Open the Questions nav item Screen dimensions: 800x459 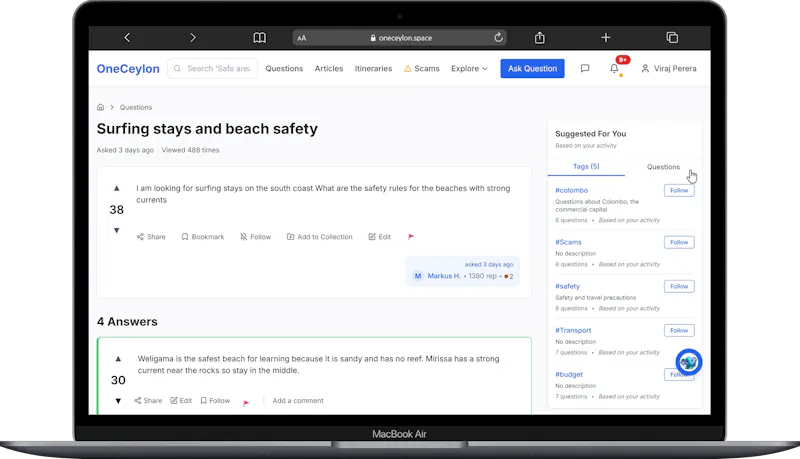tap(284, 68)
